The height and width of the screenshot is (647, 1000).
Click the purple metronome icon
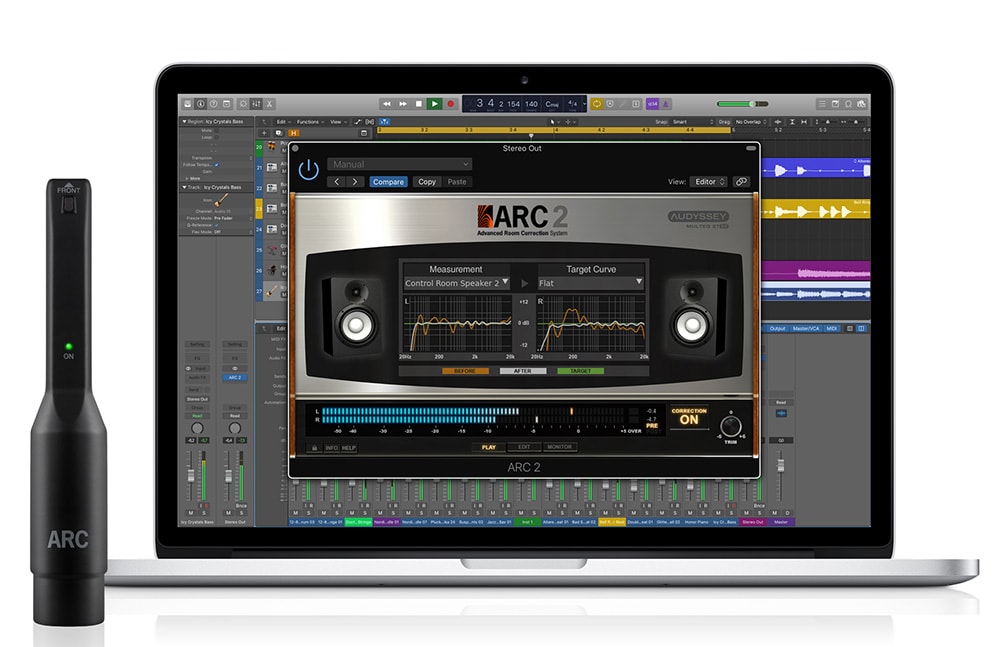(x=665, y=103)
